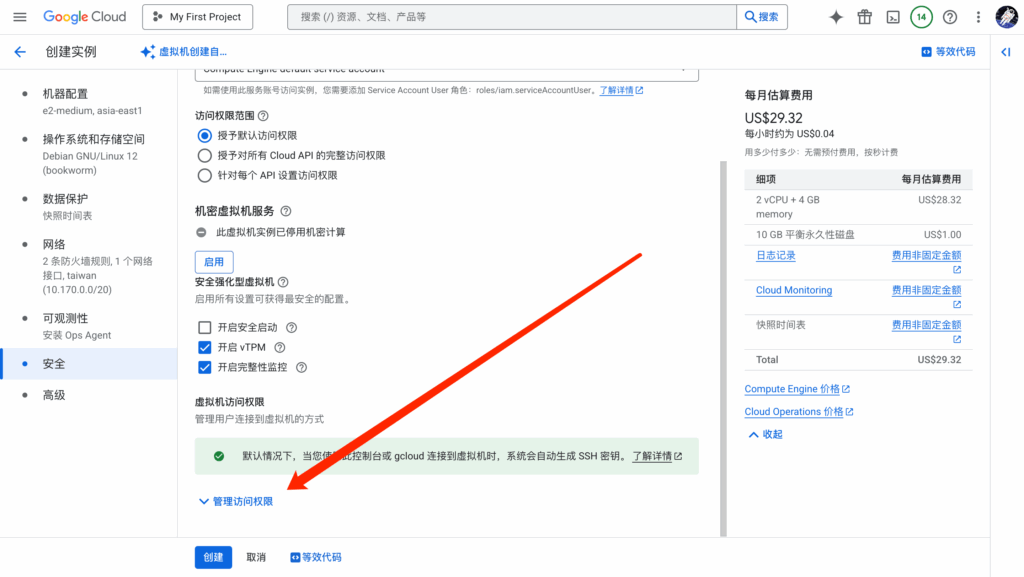This screenshot has height=577, width=1024.
Task: Open the main navigation hamburger menu
Action: pos(20,17)
